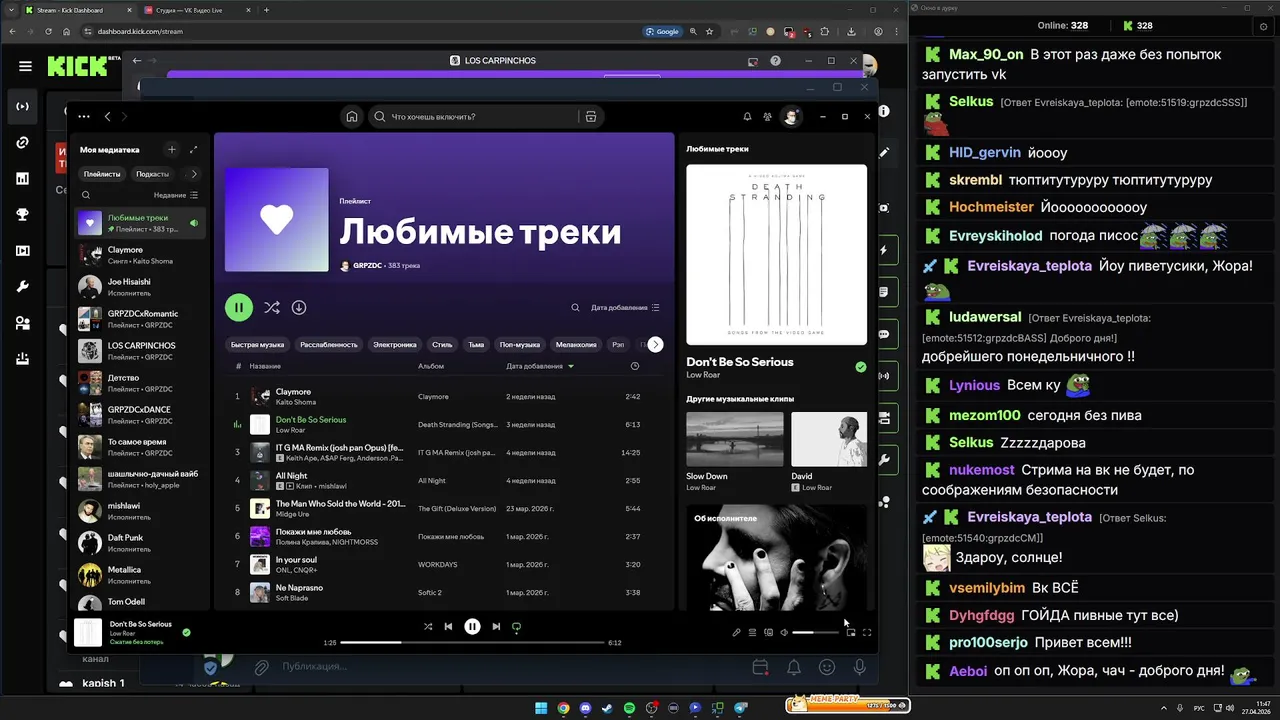Open Kick sidebar Stream icon

click(x=22, y=106)
